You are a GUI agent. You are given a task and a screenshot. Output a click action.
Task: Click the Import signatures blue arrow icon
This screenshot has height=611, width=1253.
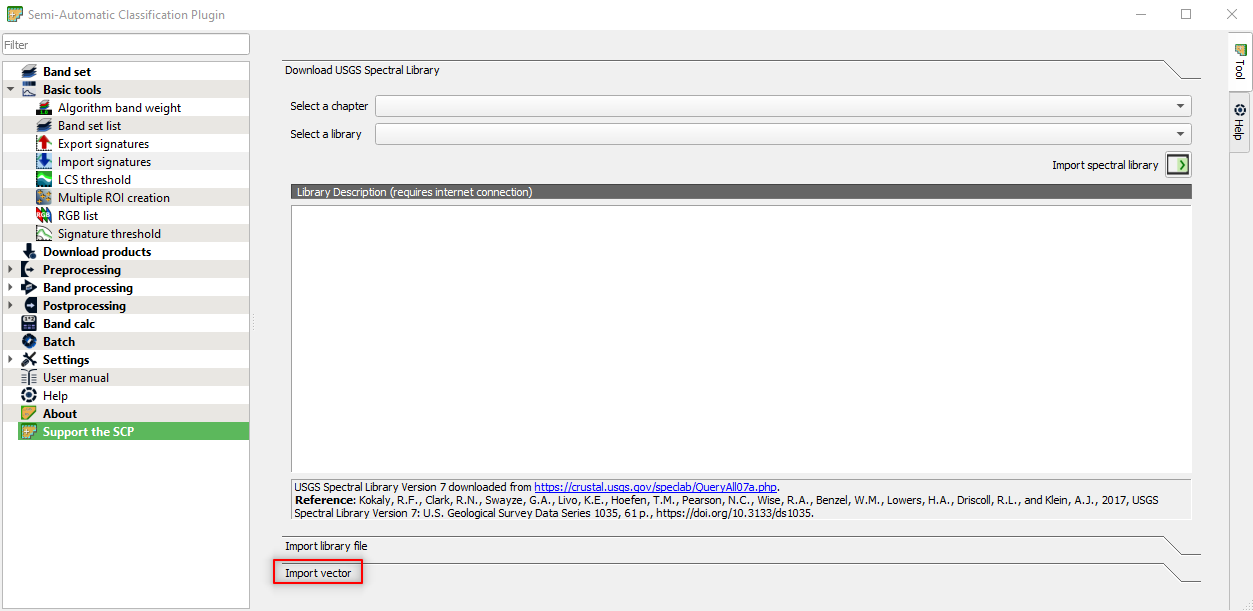coord(44,162)
